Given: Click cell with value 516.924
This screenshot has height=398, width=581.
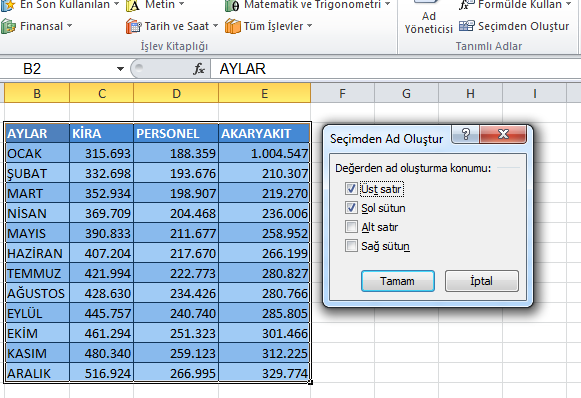Looking at the screenshot, I should (x=102, y=373).
